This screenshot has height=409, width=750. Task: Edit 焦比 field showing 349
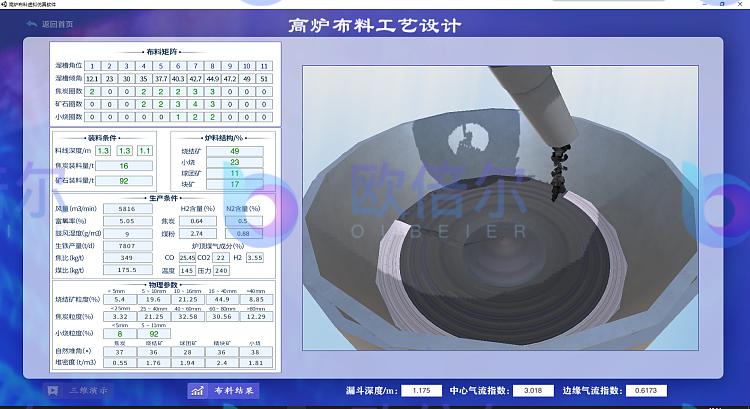pyautogui.click(x=128, y=258)
